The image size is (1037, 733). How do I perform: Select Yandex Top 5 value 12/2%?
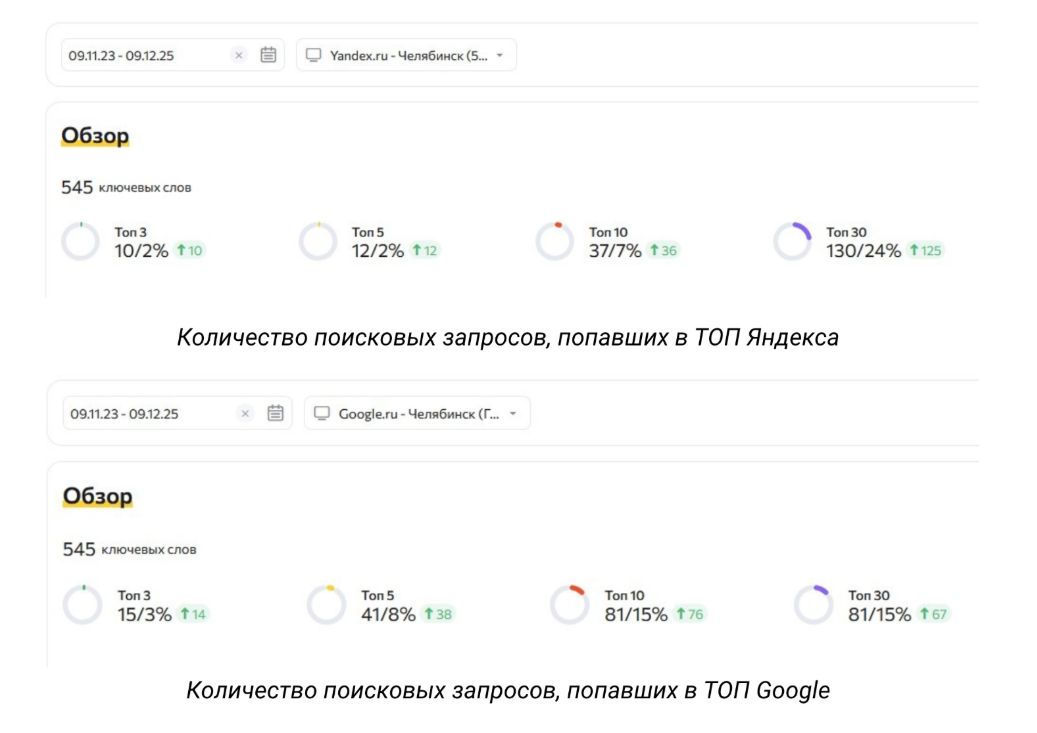(378, 251)
